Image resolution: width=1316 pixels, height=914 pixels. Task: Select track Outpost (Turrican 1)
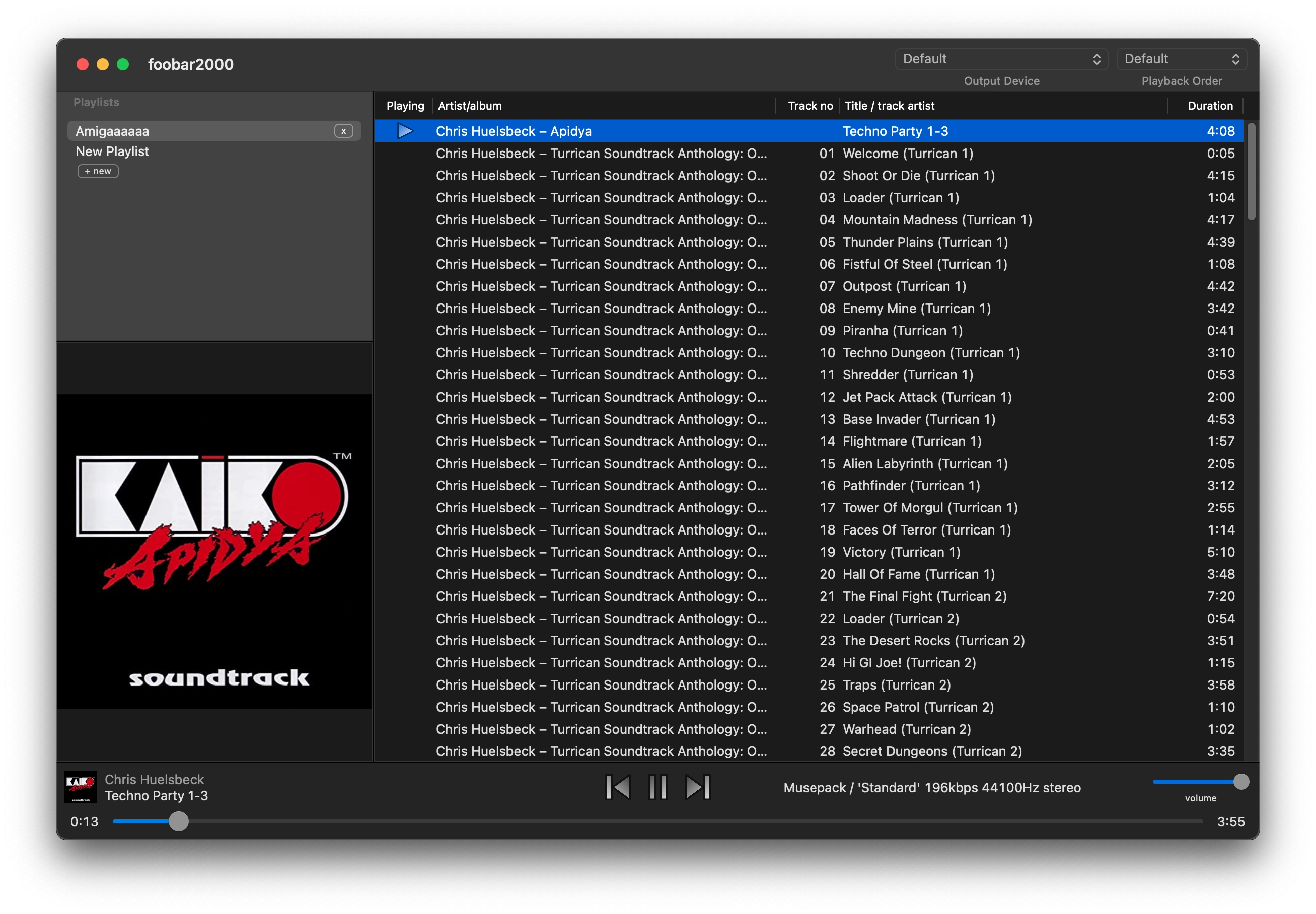pyautogui.click(x=809, y=286)
